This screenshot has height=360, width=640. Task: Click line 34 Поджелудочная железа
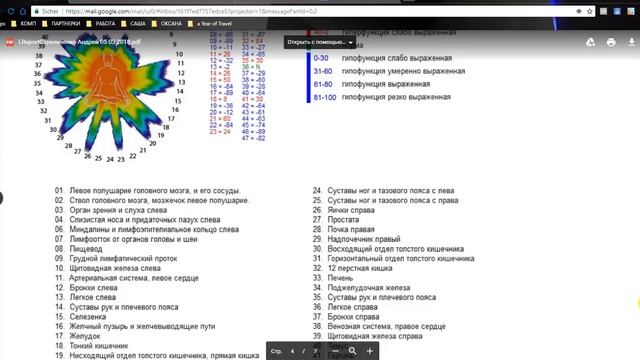(362, 288)
